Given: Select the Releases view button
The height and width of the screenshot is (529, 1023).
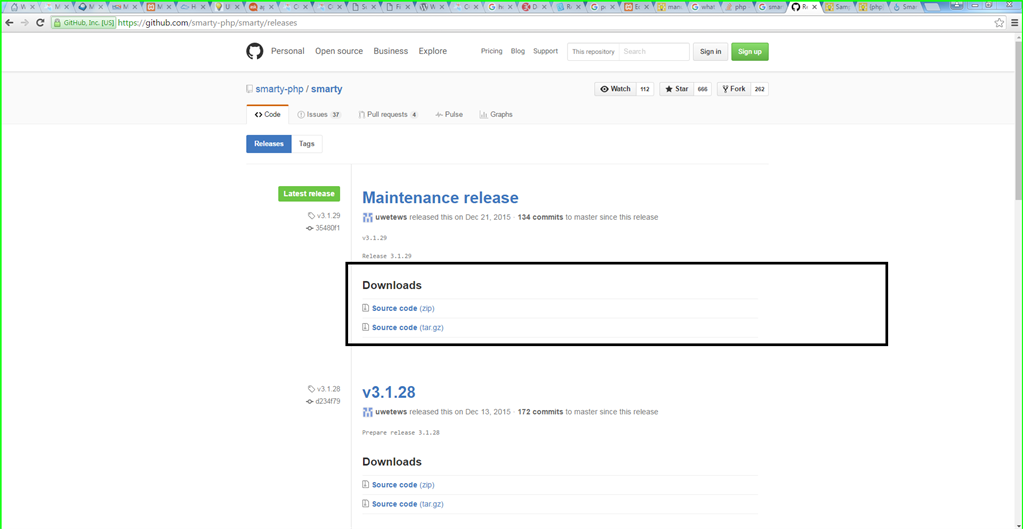Looking at the screenshot, I should pos(269,144).
